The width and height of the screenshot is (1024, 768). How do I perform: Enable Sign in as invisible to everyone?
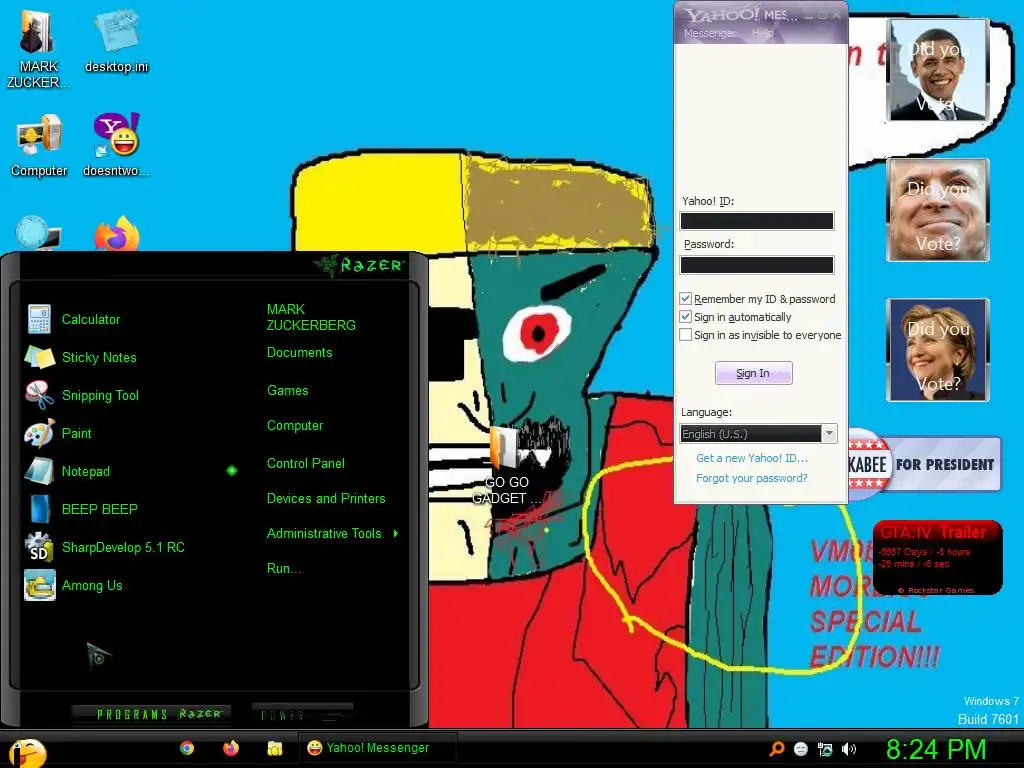pyautogui.click(x=685, y=335)
